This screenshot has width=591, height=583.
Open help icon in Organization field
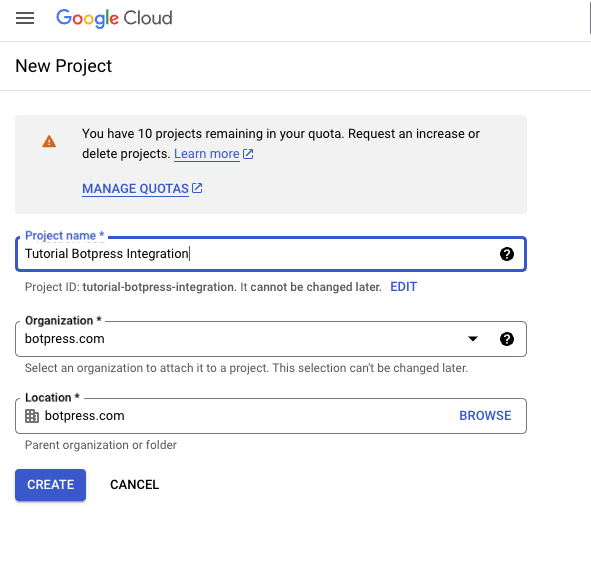[x=507, y=339]
